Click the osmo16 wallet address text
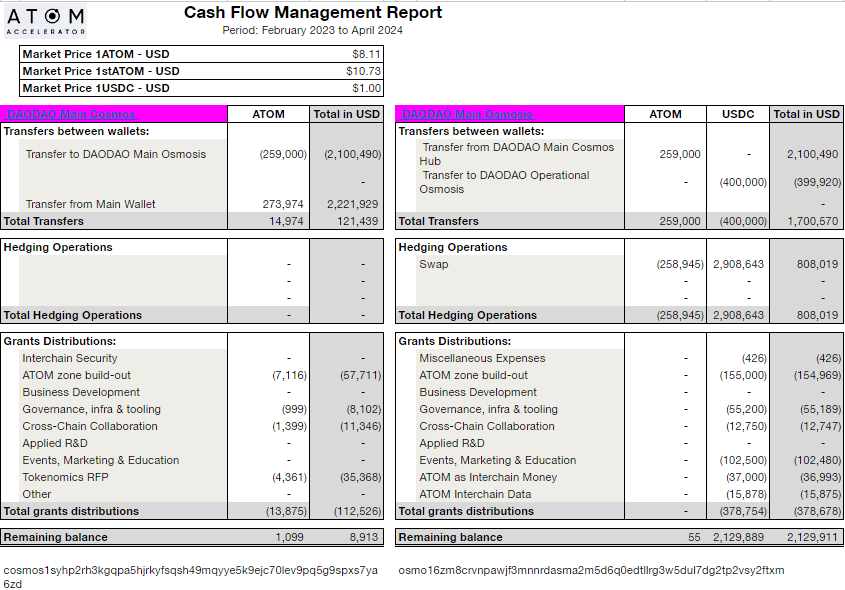 (x=591, y=571)
